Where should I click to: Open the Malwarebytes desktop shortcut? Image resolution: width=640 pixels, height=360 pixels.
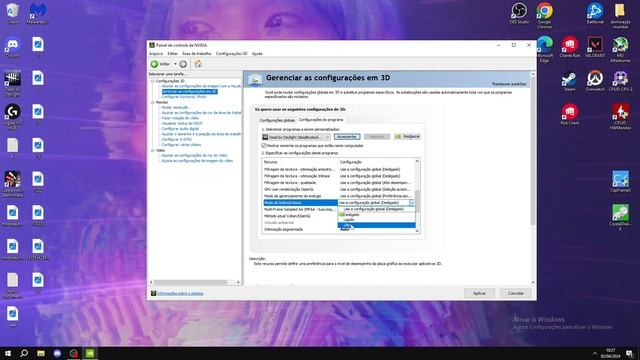(38, 12)
